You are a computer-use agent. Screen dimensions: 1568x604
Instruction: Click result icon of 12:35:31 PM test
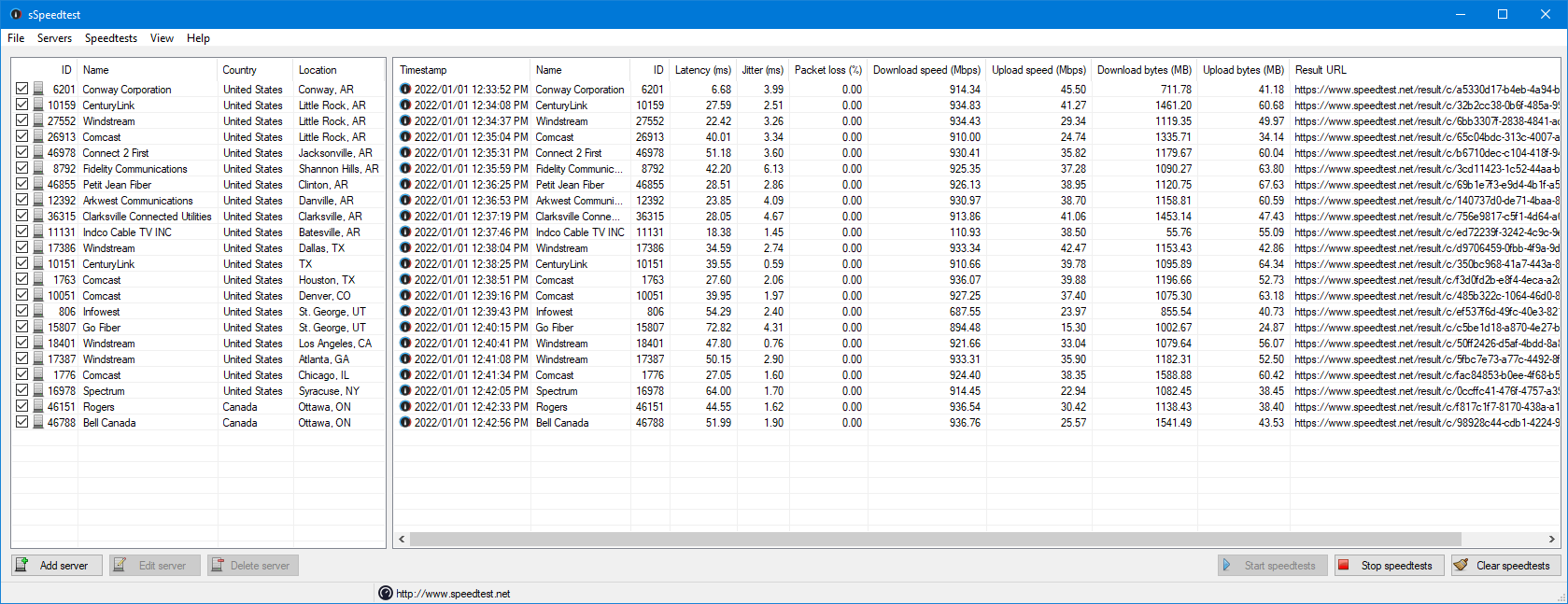click(x=405, y=153)
